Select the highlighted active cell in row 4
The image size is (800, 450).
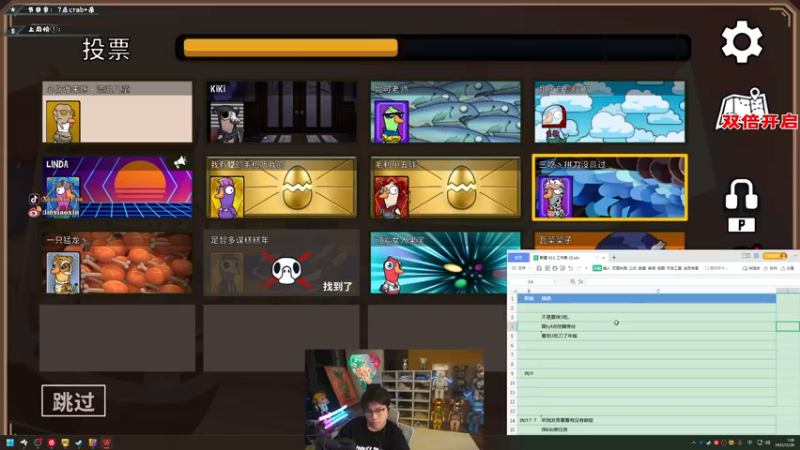788,326
